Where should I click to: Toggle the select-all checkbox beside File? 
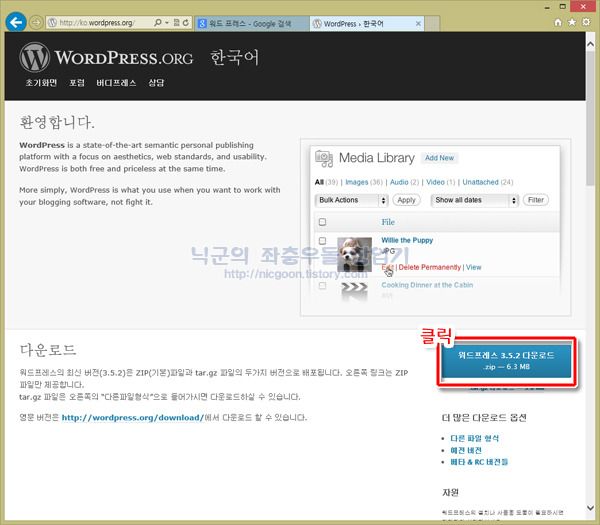(323, 222)
